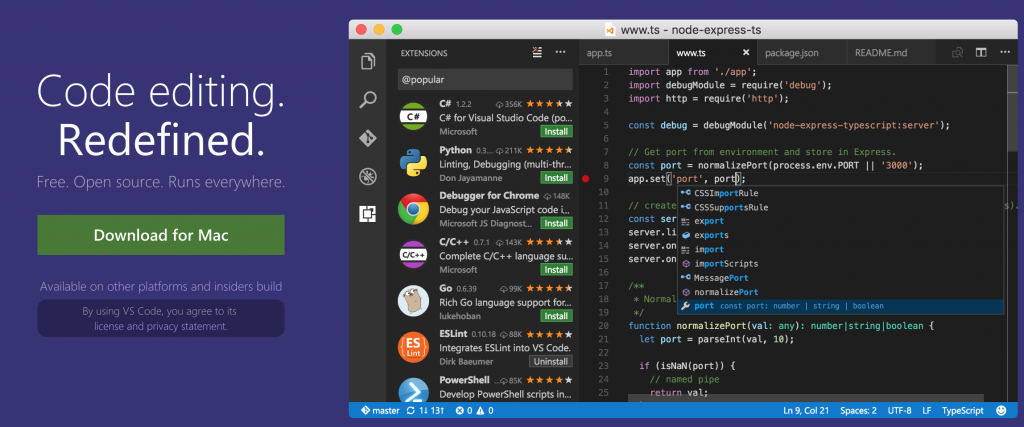
Task: Split the editor with split icon
Action: pyautogui.click(x=981, y=53)
